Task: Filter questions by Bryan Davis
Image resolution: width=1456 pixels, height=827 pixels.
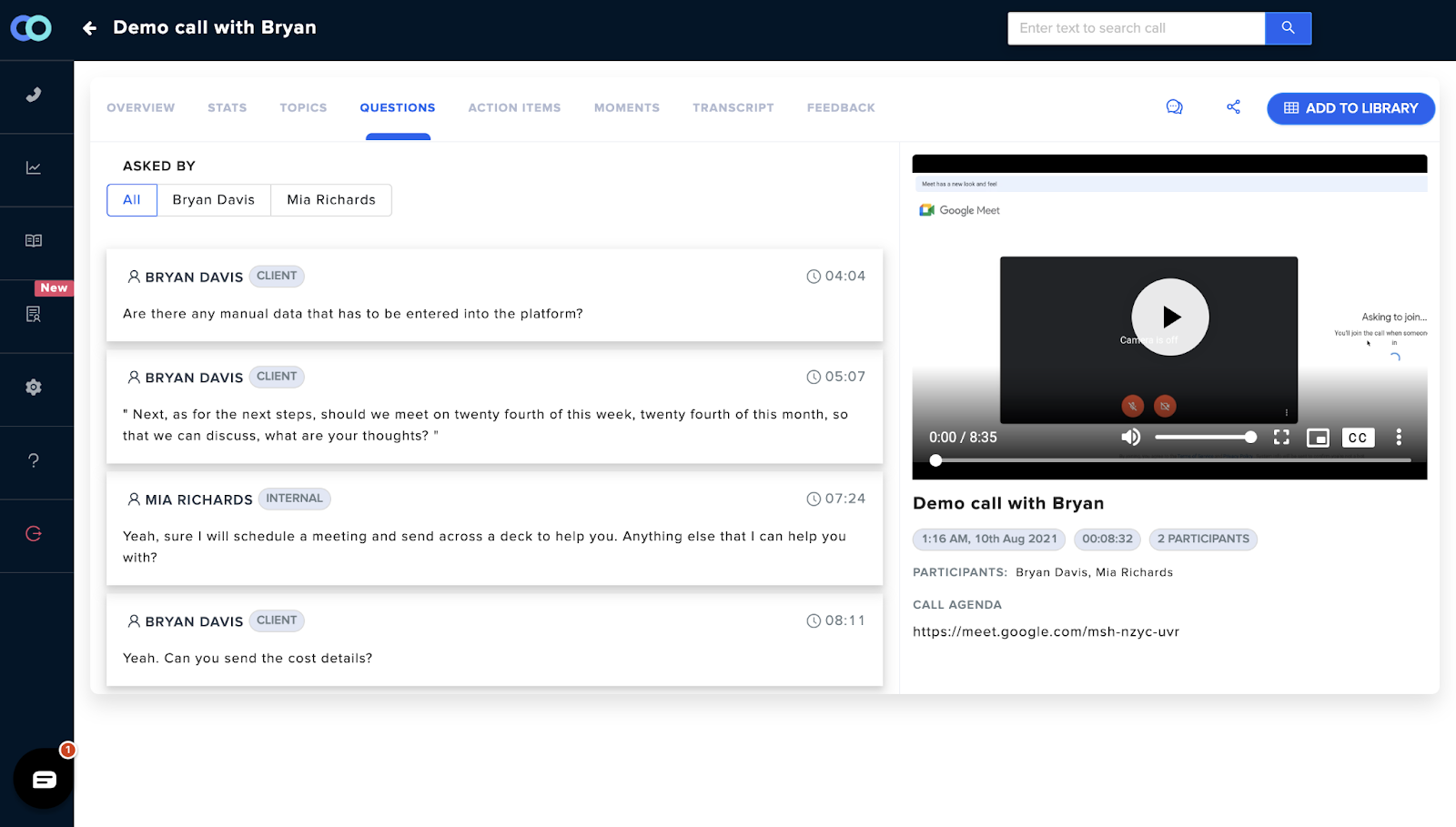Action: click(214, 200)
